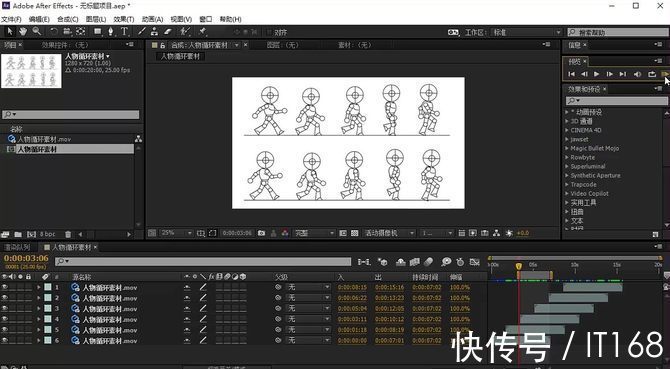Expand the Trapcode effects category
This screenshot has width=670, height=369.
(x=567, y=184)
